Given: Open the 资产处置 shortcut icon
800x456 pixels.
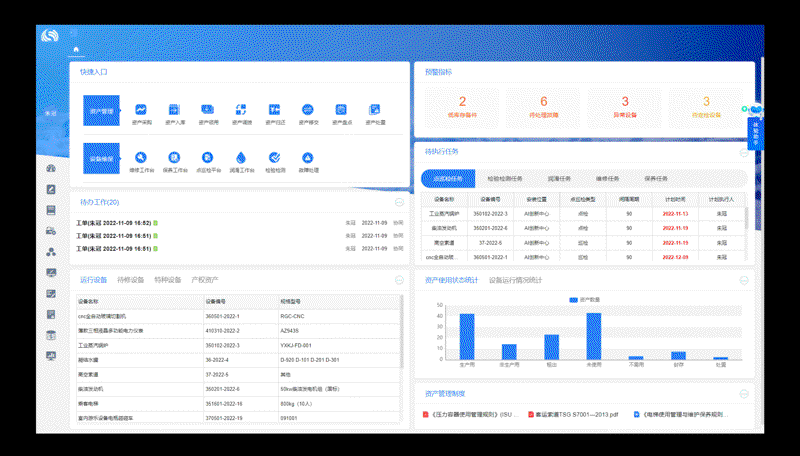Looking at the screenshot, I should [x=374, y=110].
